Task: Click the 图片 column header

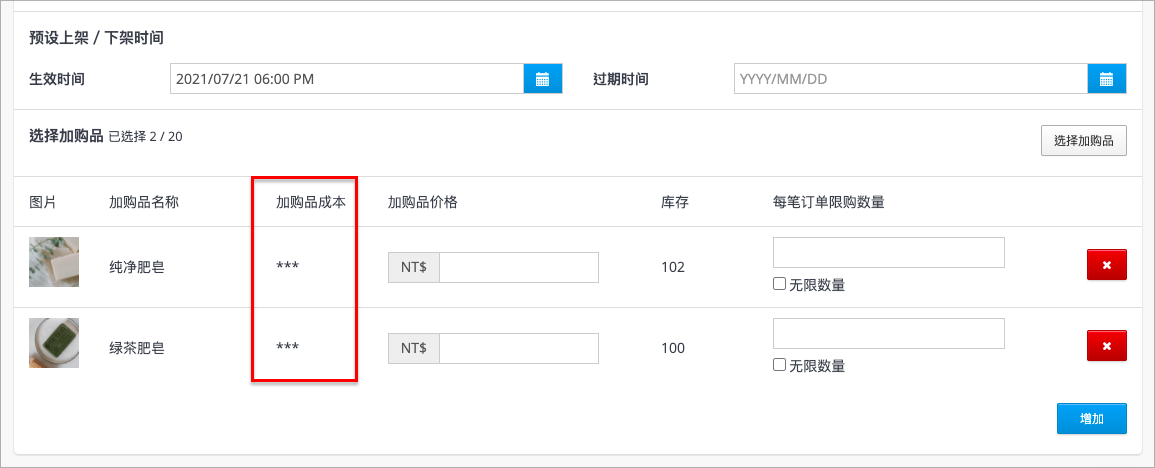Action: pos(42,202)
